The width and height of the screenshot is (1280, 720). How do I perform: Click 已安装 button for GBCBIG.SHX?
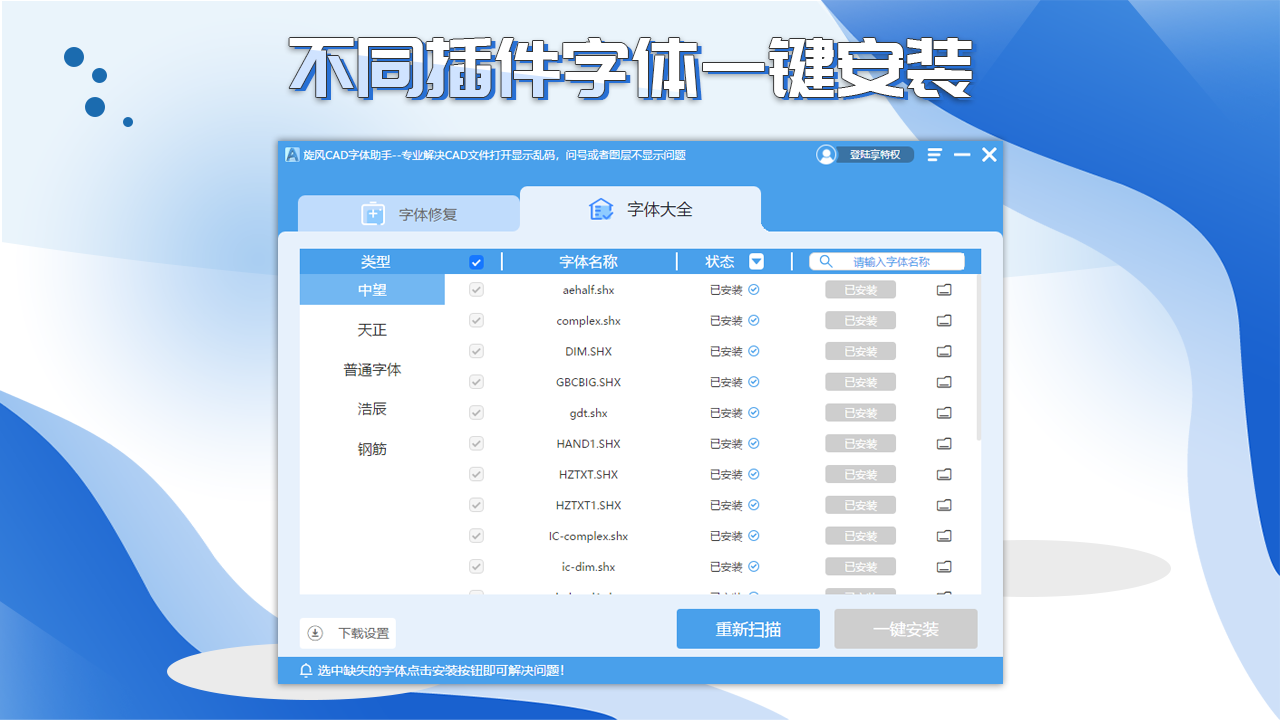tap(860, 382)
